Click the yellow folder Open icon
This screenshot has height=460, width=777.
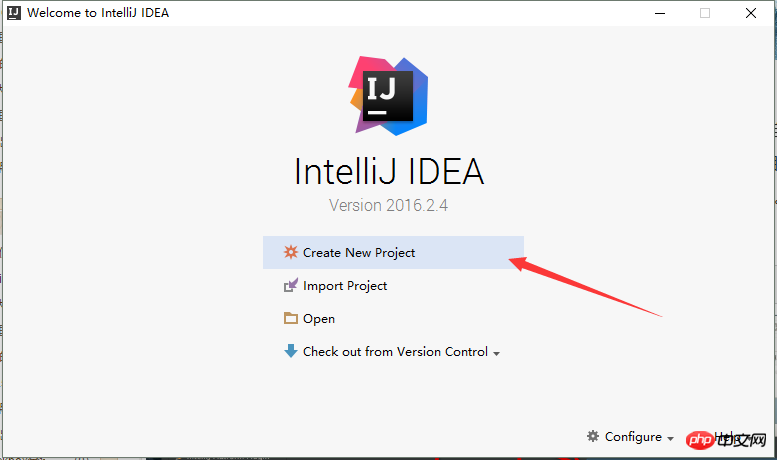tap(290, 318)
